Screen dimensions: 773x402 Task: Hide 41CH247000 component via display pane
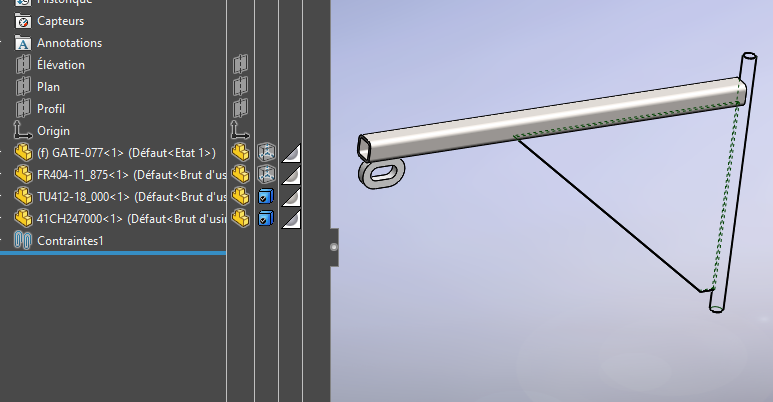[241, 219]
